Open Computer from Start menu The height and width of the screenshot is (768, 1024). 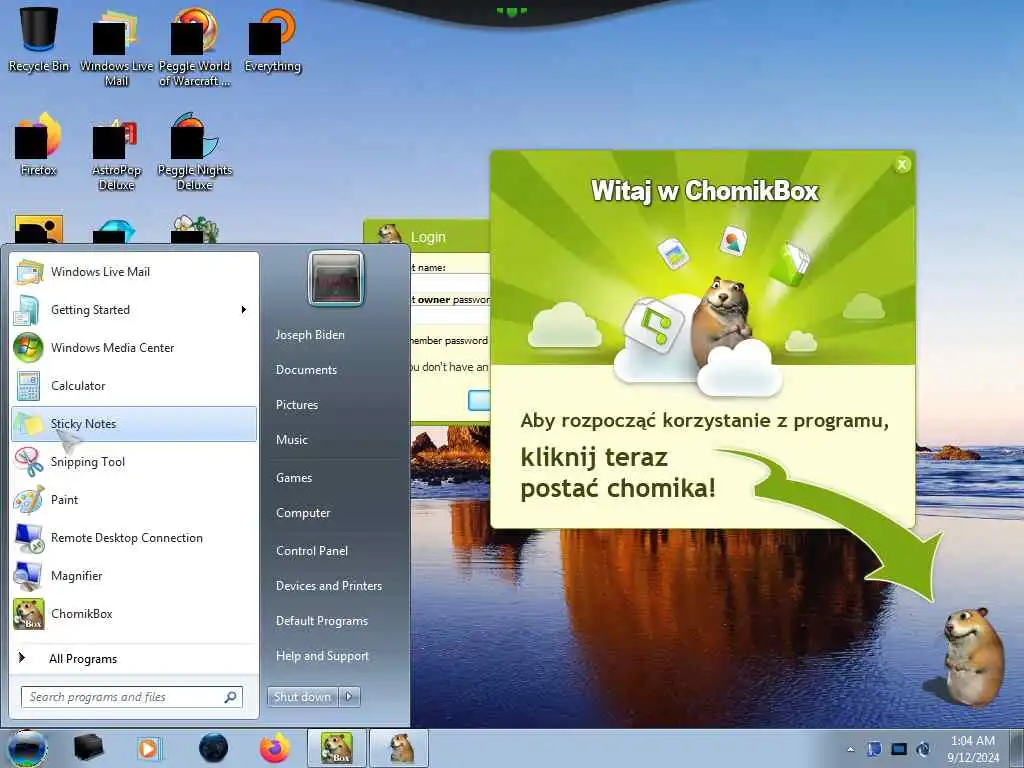pyautogui.click(x=303, y=513)
